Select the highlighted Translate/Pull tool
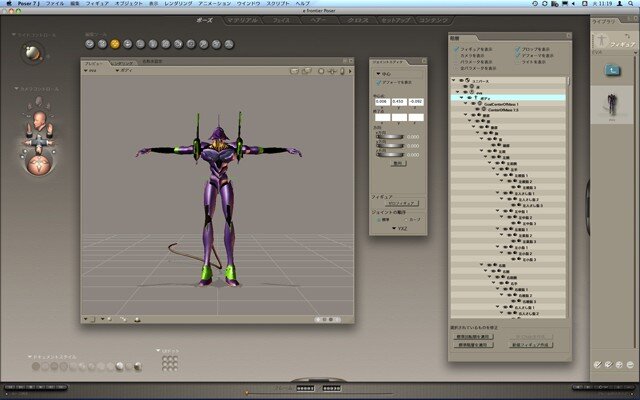640x400 pixels. (115, 44)
